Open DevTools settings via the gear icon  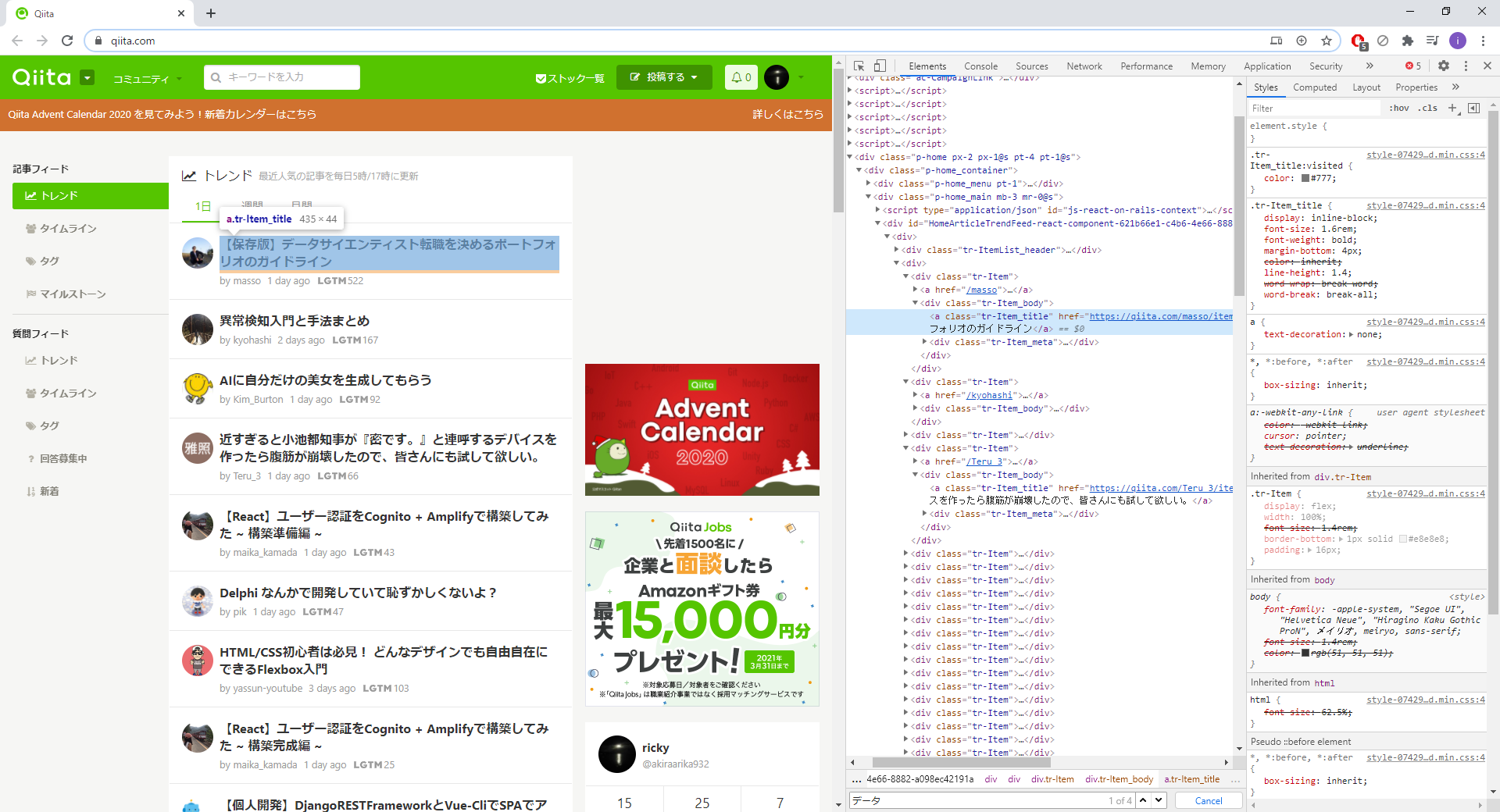click(1444, 66)
